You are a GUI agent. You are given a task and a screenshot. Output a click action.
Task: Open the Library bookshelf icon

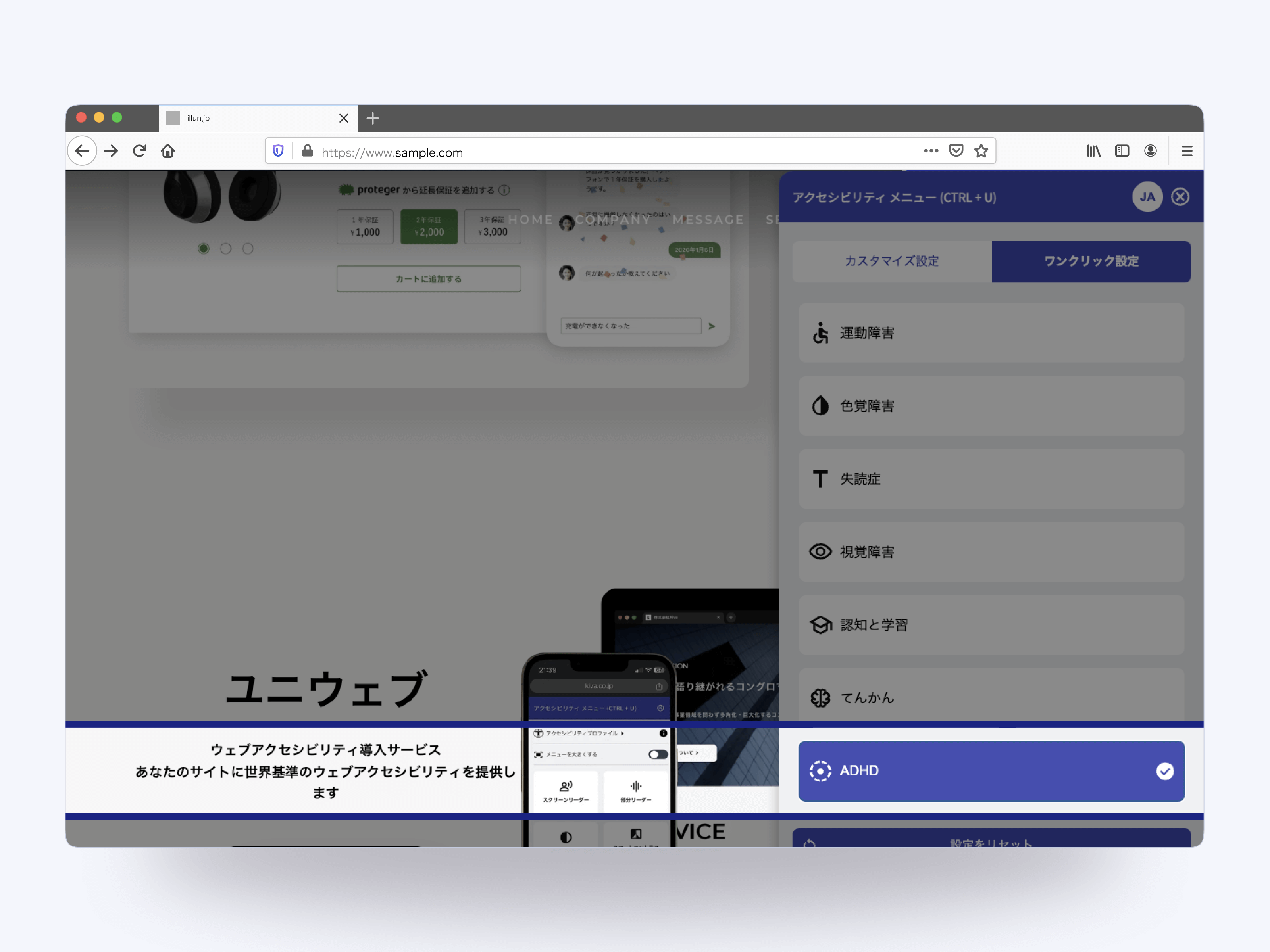pyautogui.click(x=1093, y=151)
